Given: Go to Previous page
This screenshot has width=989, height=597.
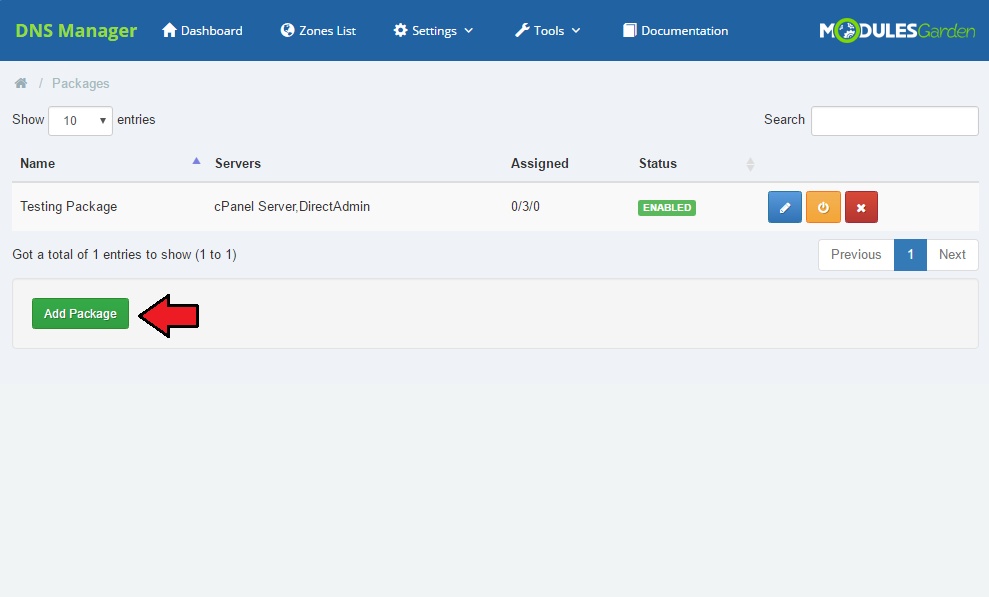Looking at the screenshot, I should click(856, 255).
